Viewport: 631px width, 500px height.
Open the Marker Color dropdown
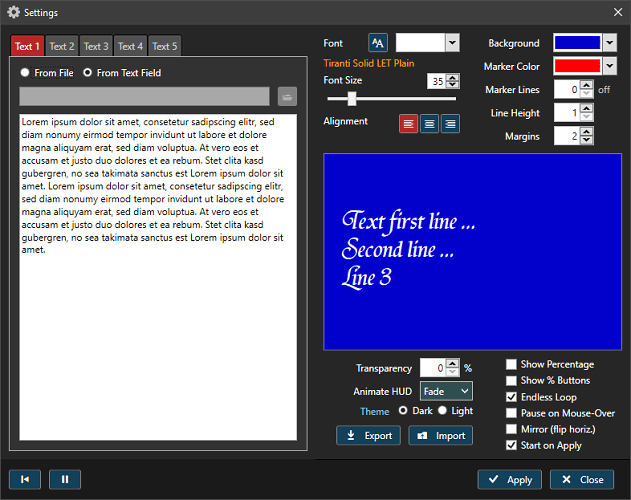click(x=610, y=66)
